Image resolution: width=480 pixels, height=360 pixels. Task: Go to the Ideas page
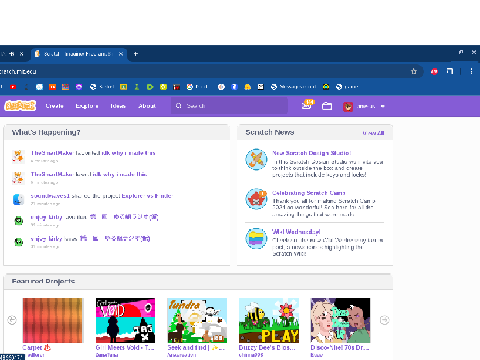tap(118, 106)
